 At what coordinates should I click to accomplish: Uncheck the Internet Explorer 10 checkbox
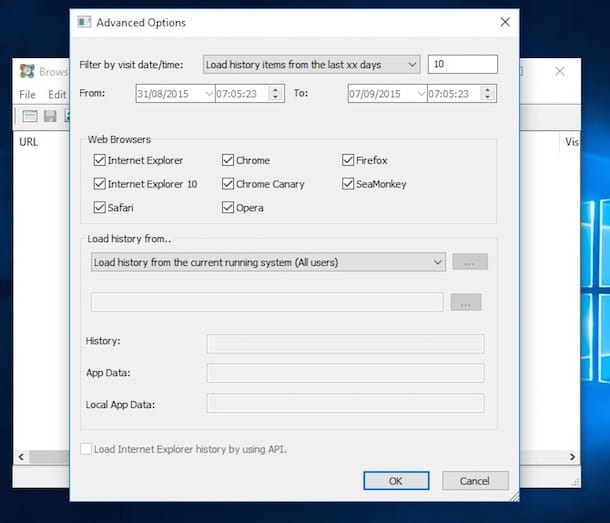coord(100,184)
